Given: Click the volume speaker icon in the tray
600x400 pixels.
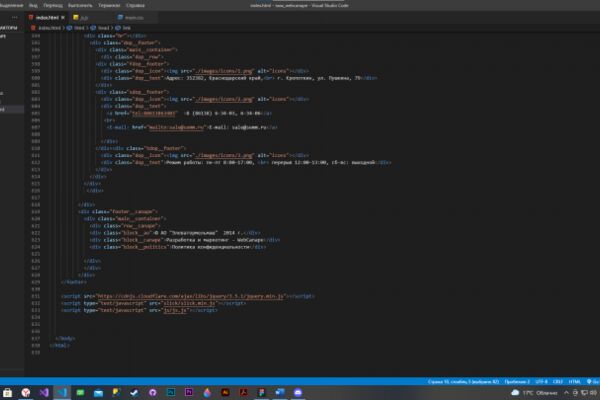Looking at the screenshot, I should pyautogui.click(x=593, y=393).
